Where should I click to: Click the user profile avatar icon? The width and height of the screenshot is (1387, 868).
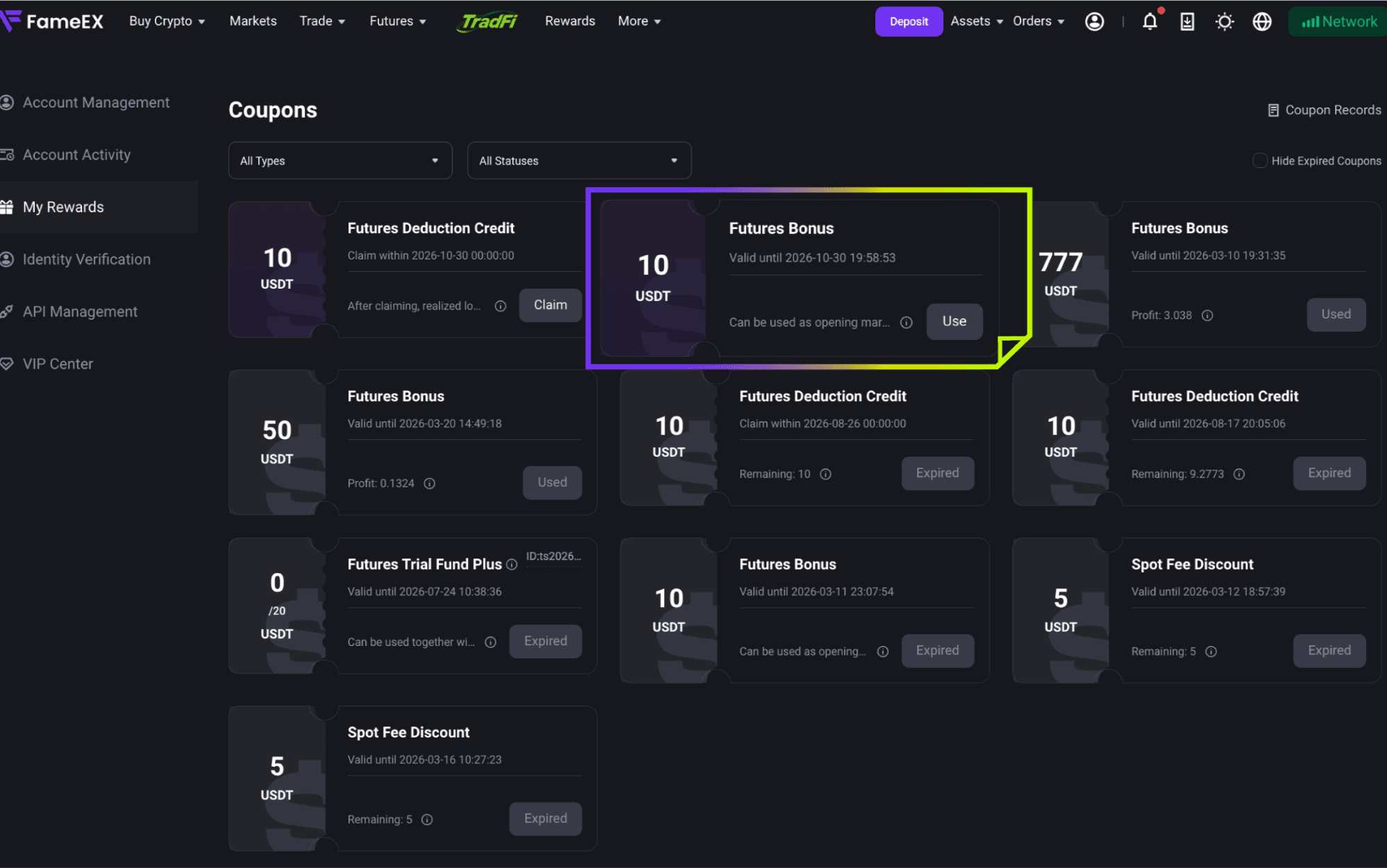point(1094,22)
